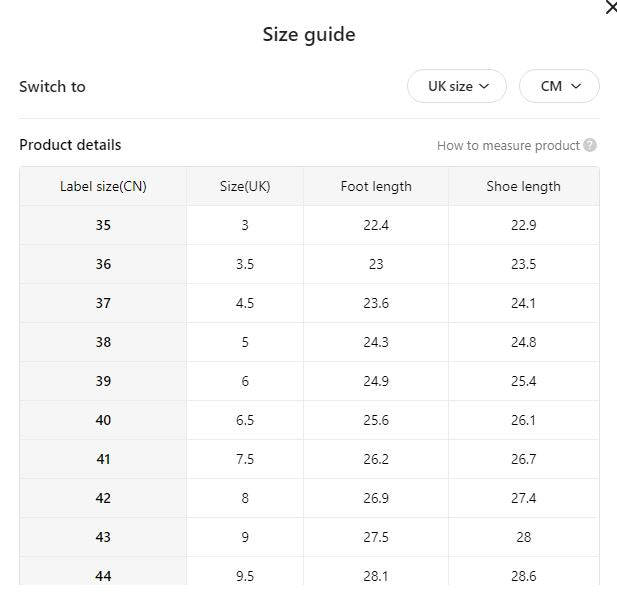Select the label size 40 row
This screenshot has height=604, width=617.
[x=309, y=420]
